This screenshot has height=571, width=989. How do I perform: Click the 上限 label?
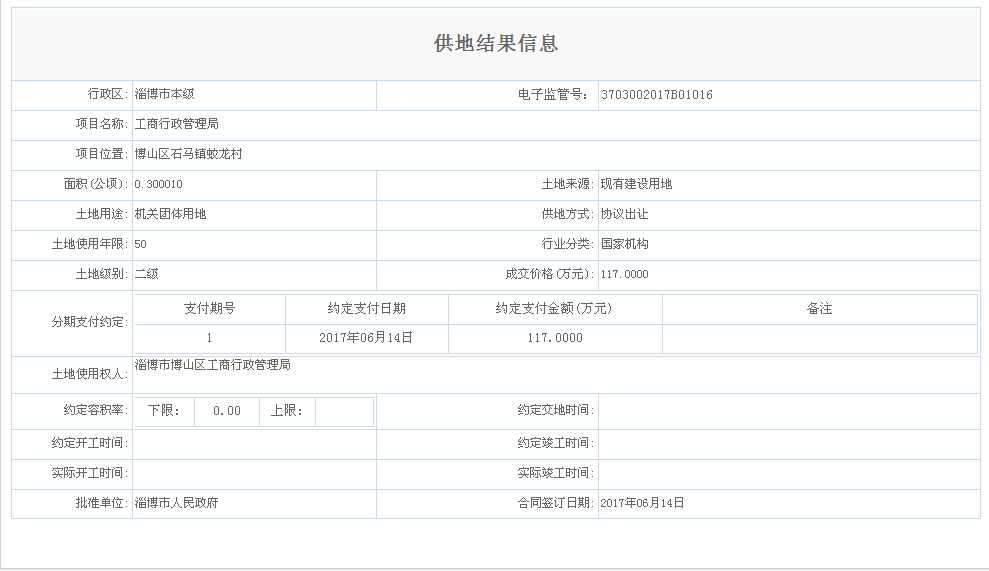(287, 411)
